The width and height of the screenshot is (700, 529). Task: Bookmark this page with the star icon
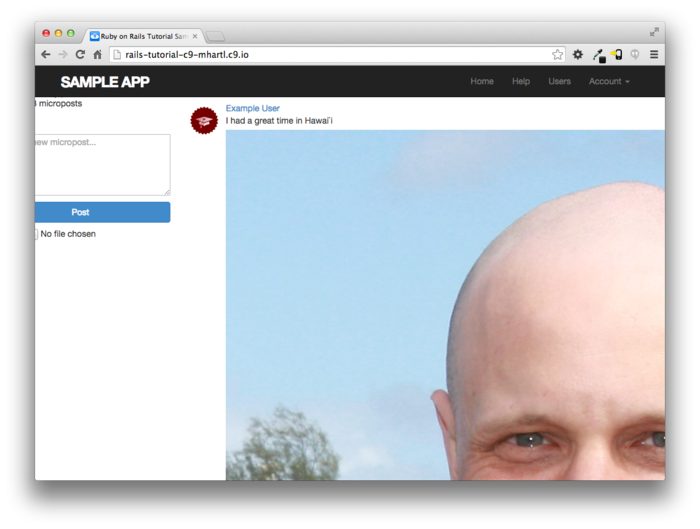point(557,55)
